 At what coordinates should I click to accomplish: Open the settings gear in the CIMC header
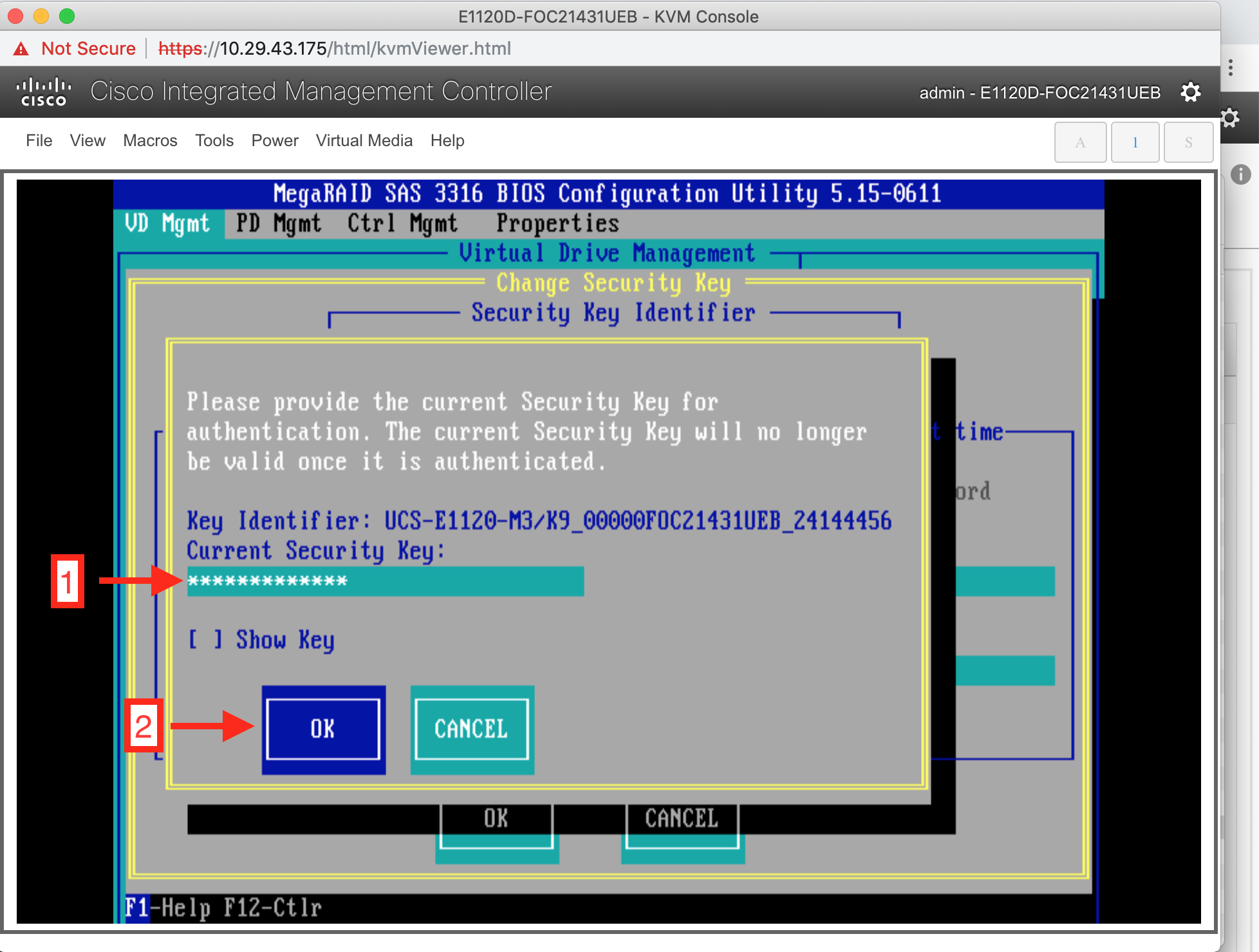1191,92
